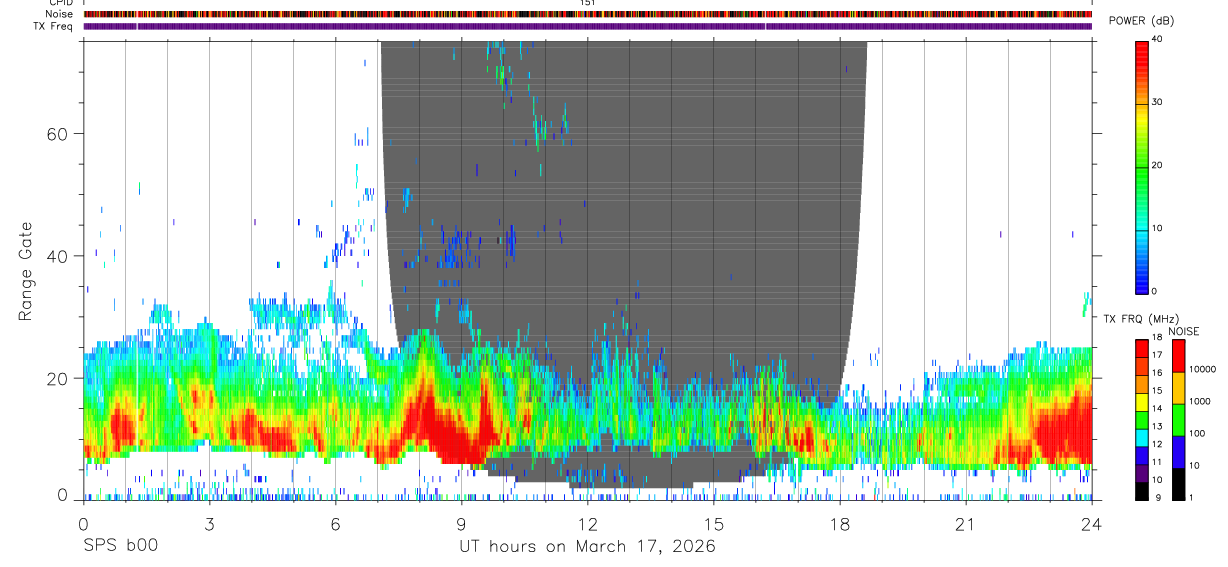Select the 13 tick on TX FRQ legend
Screen dimensions: 1228x567
tap(1156, 426)
